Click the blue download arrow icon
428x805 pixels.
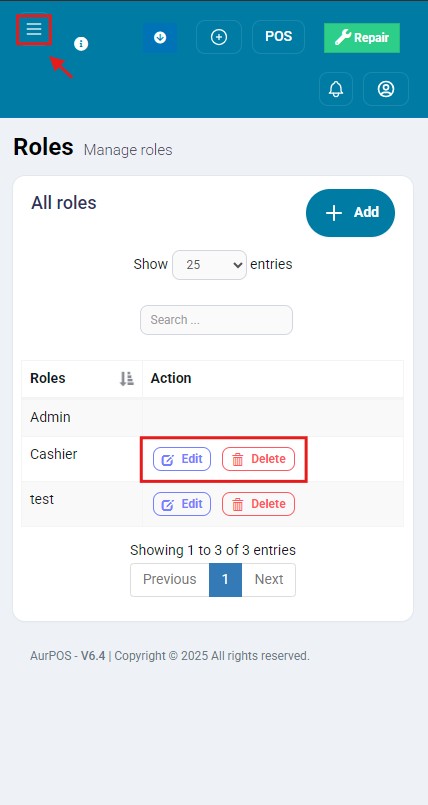(160, 37)
